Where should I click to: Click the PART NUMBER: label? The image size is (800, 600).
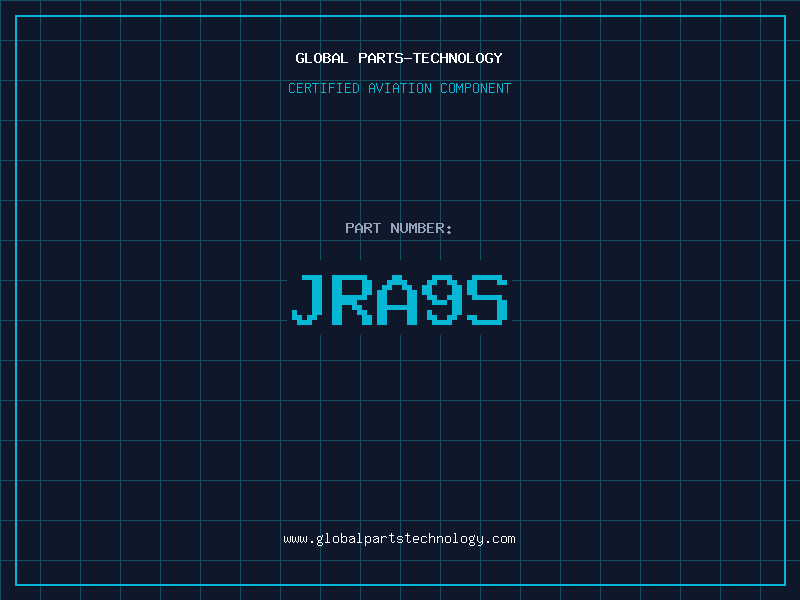398,228
